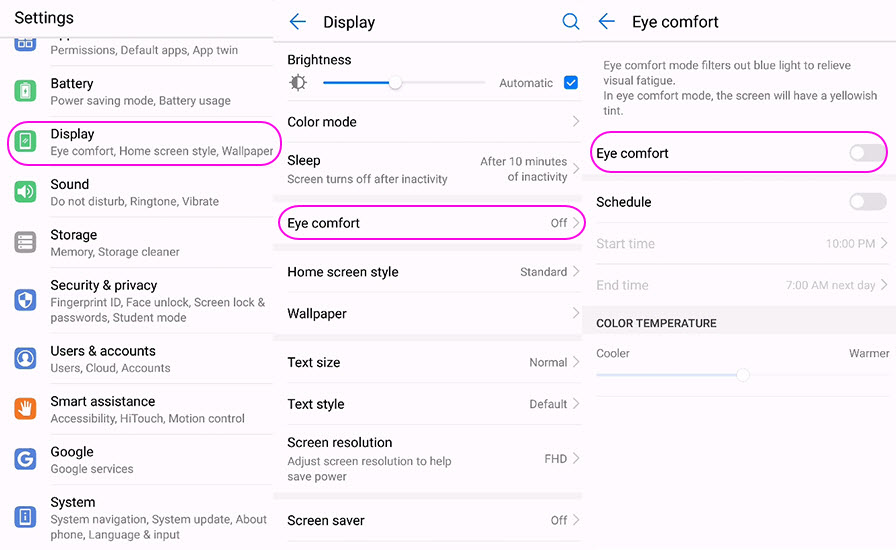Viewport: 896px width, 550px height.
Task: Toggle the Eye comfort switch on
Action: [x=867, y=153]
